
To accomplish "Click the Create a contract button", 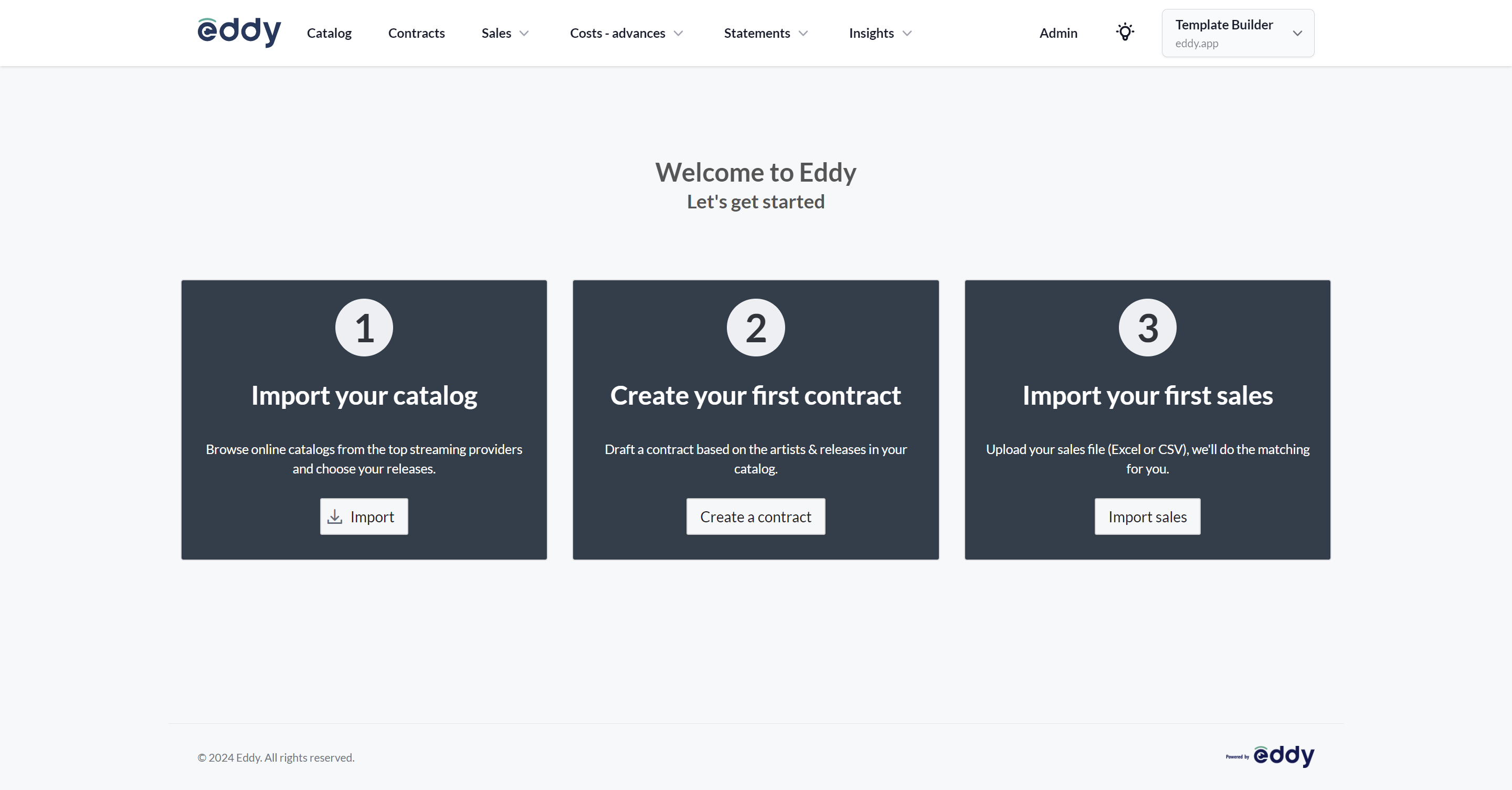I will 756,516.
